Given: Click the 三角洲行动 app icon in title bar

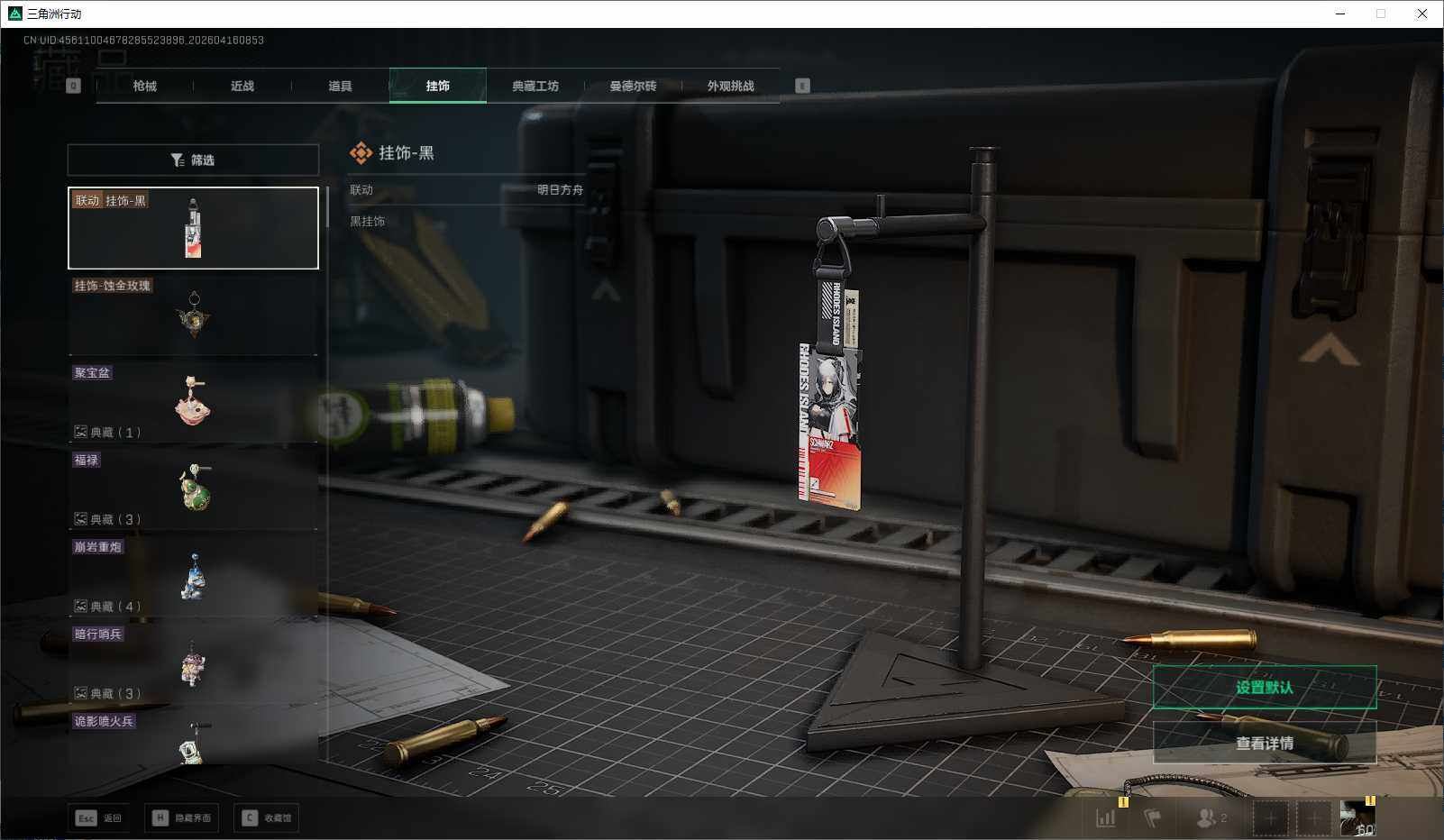Looking at the screenshot, I should 14,14.
